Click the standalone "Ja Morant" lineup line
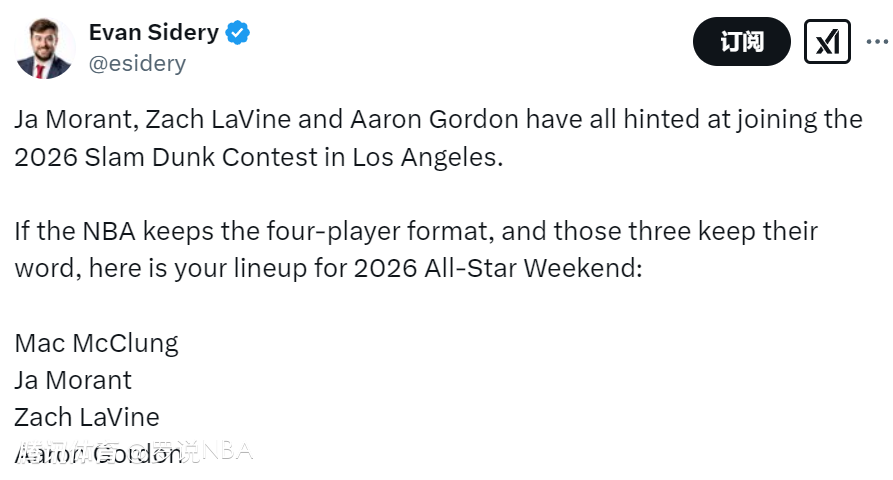The height and width of the screenshot is (480, 893). coord(73,380)
